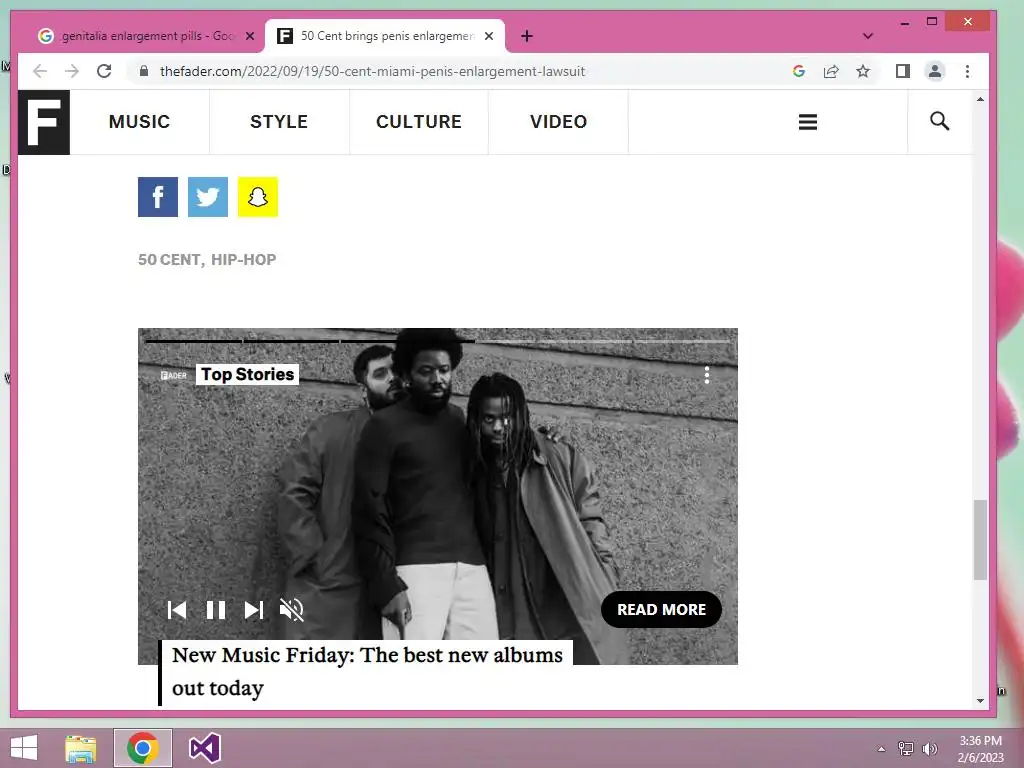Go to the MUSIC section

point(139,121)
